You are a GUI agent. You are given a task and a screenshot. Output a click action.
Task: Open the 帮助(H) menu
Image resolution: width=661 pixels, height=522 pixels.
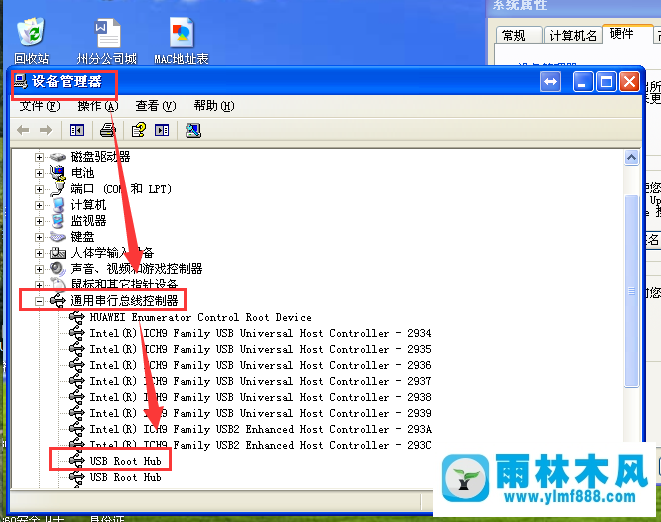tap(214, 106)
